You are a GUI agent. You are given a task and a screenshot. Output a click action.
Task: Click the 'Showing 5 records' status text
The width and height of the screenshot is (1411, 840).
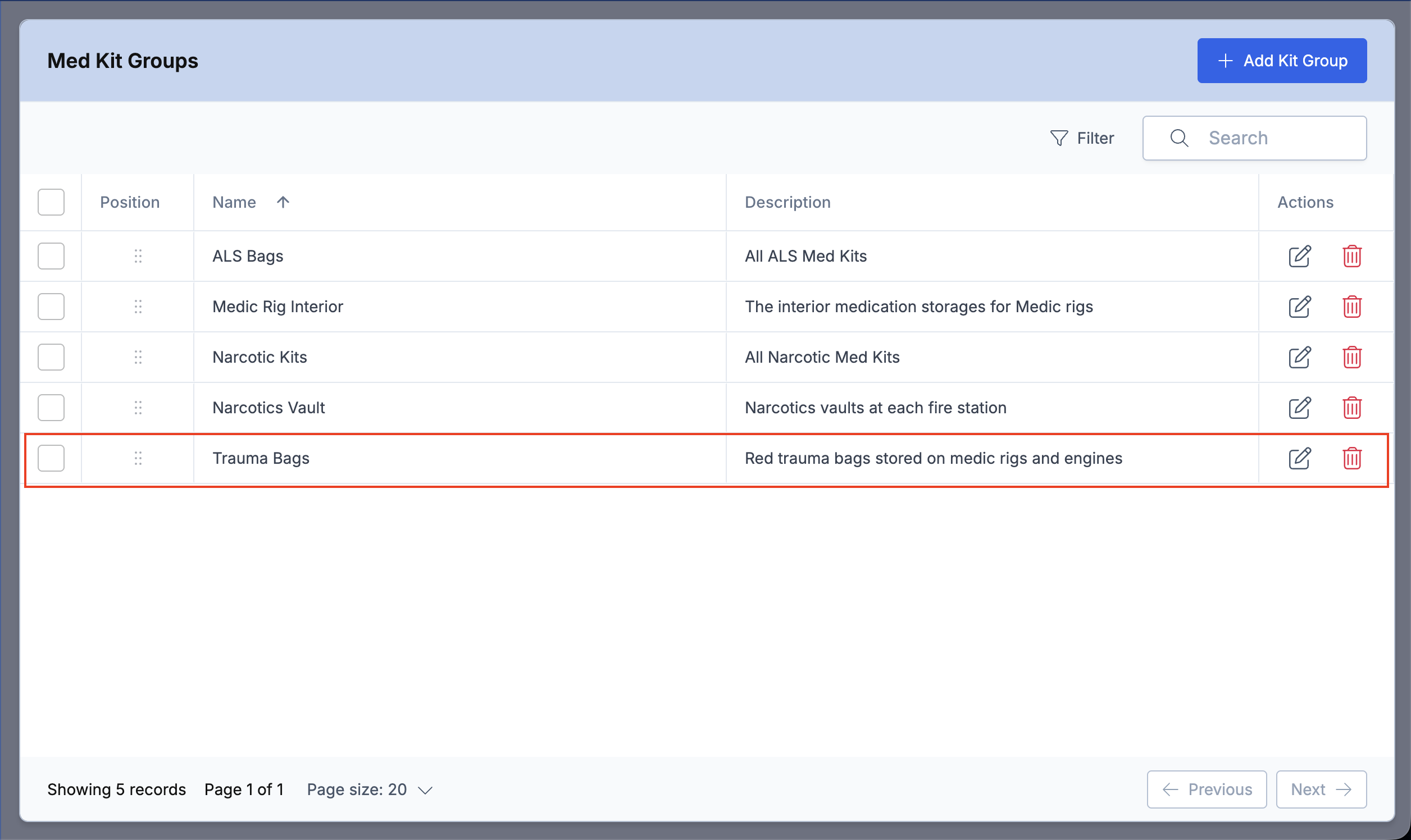116,789
